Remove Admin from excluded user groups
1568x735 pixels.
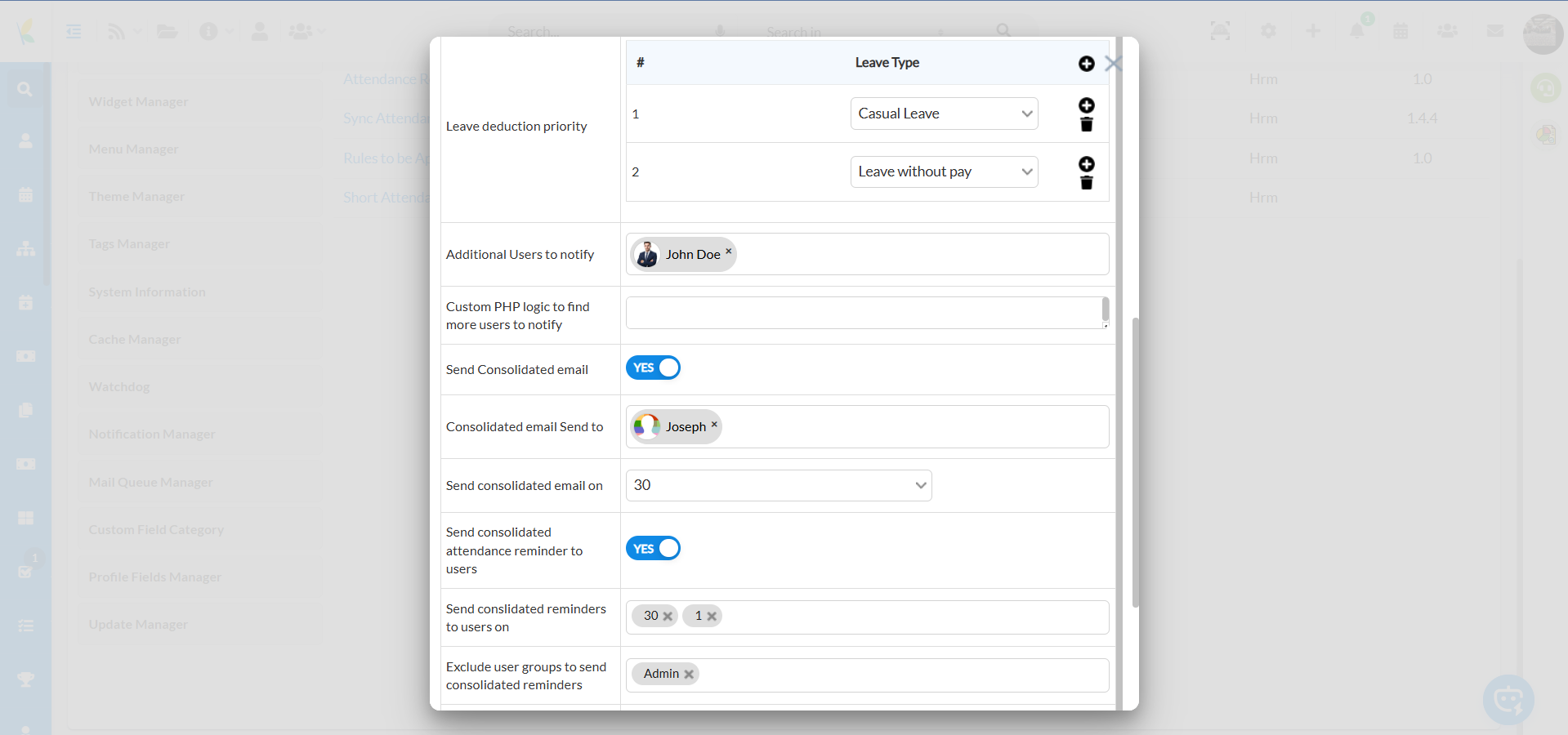click(x=689, y=675)
